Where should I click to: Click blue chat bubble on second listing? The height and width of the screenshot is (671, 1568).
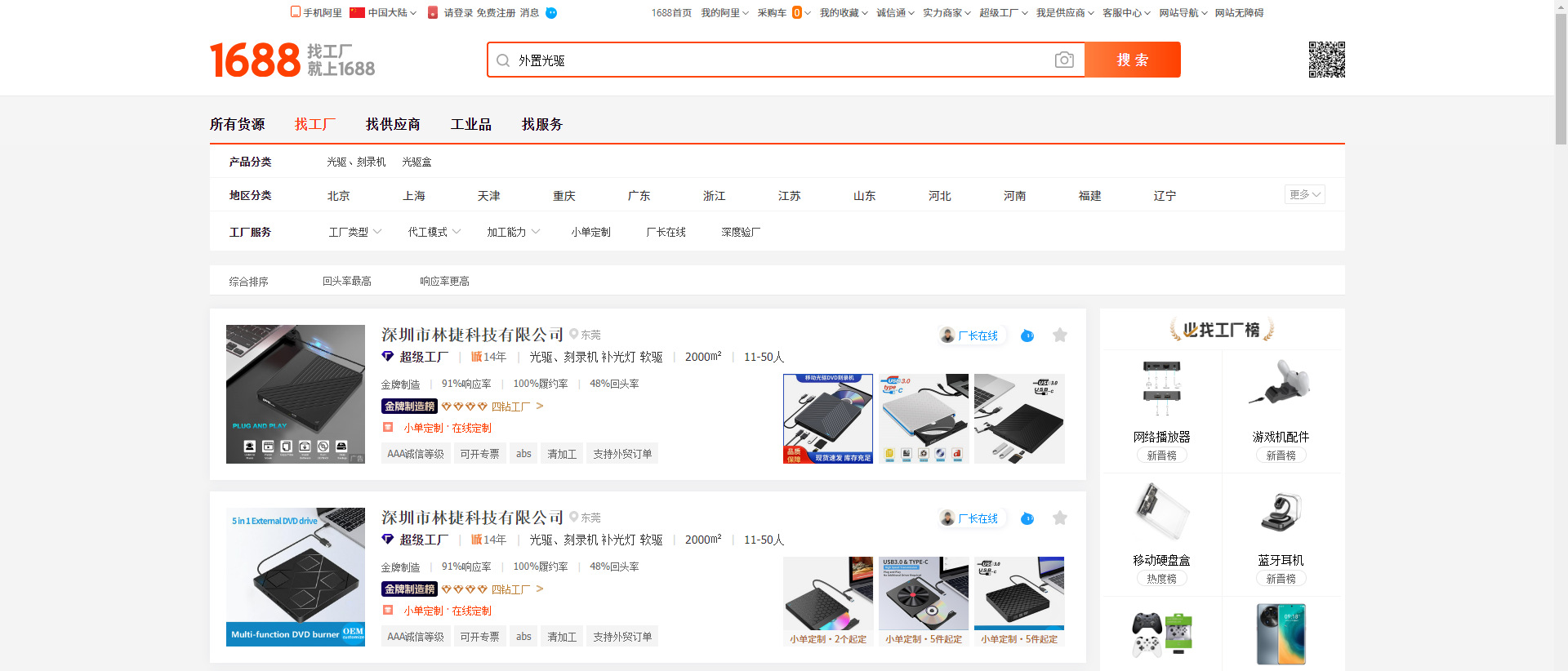coord(1027,518)
